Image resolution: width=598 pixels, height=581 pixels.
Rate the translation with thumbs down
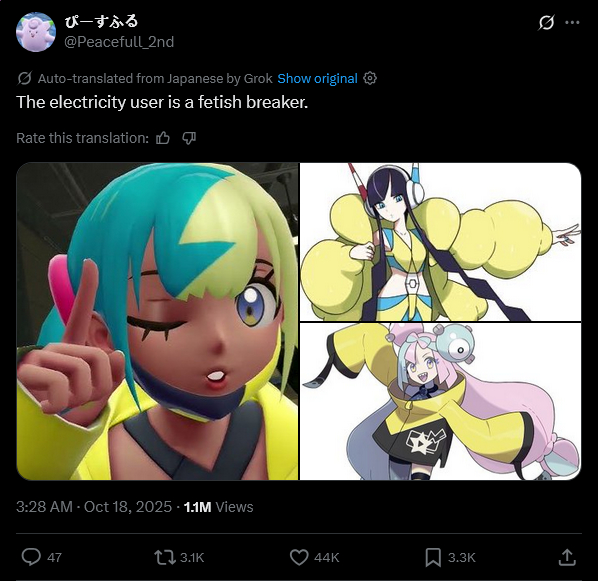[189, 138]
